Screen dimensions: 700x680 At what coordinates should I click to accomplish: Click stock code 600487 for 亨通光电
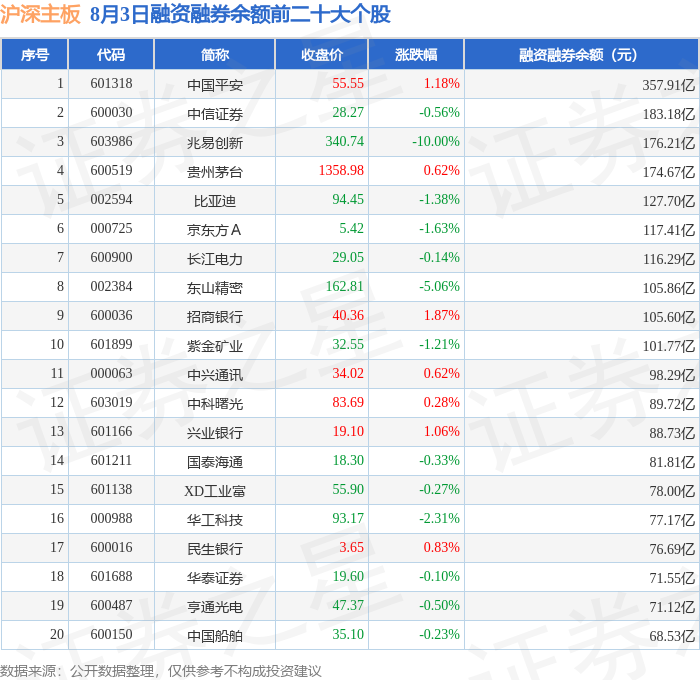click(x=111, y=605)
